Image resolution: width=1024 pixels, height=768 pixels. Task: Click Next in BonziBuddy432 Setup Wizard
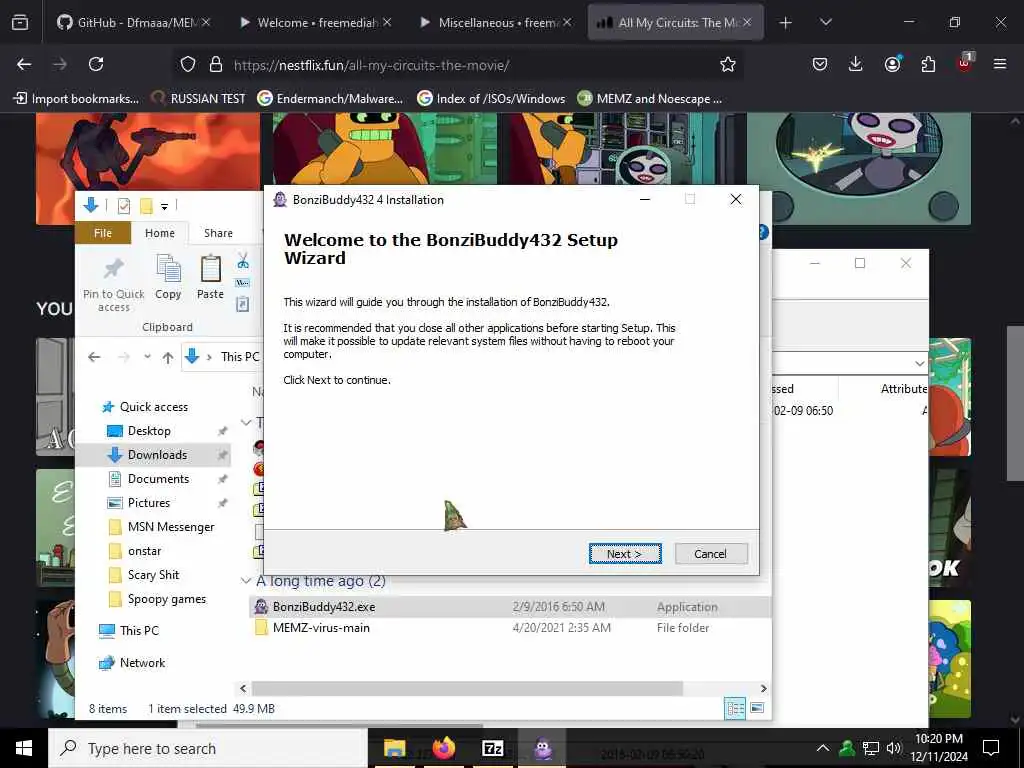click(625, 554)
